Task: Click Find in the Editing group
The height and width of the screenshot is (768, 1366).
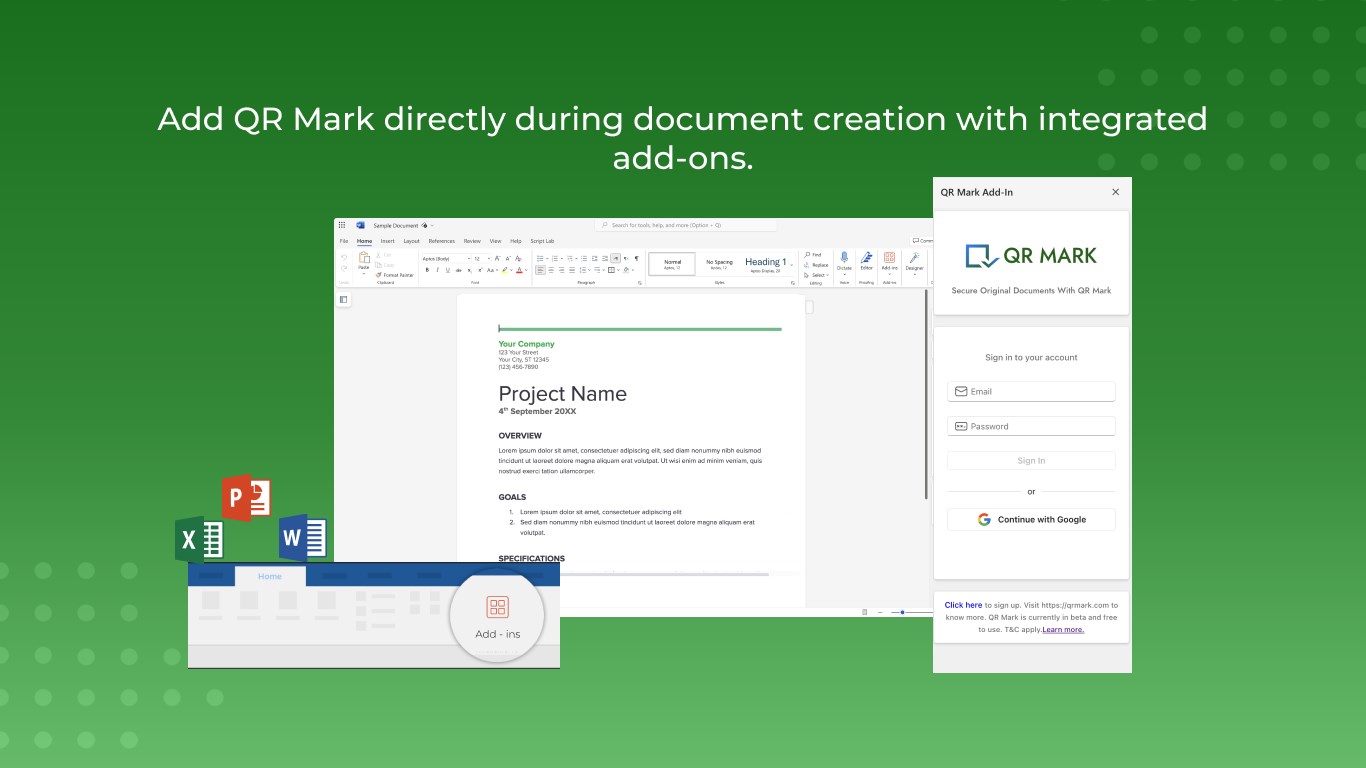Action: pyautogui.click(x=813, y=255)
